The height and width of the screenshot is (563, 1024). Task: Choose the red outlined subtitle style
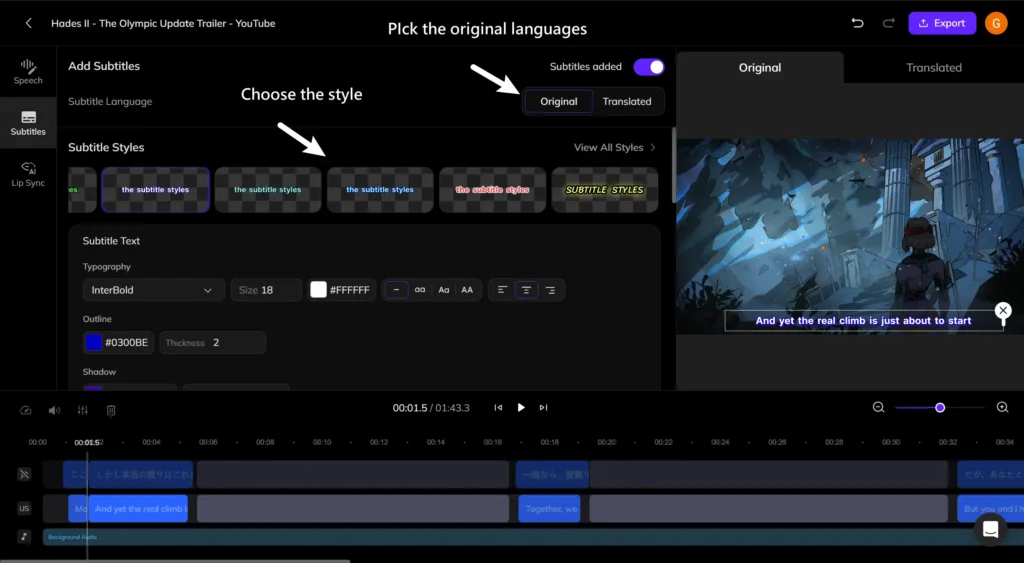492,189
